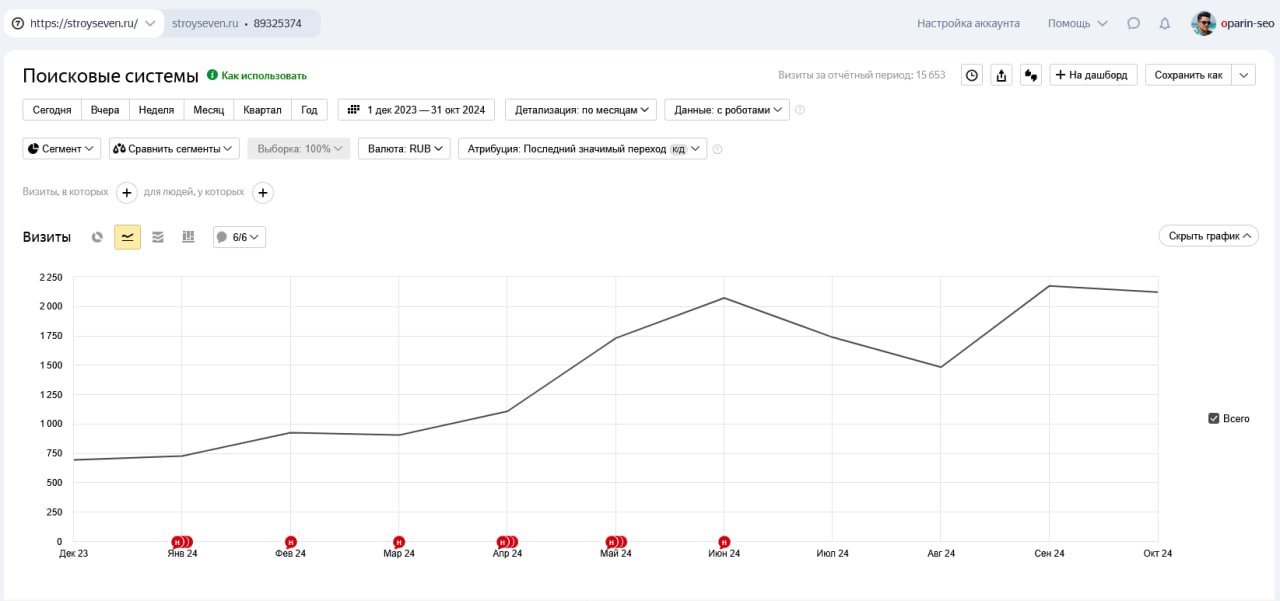Switch to pie chart view icon
Screen dimensions: 1280x601
[x=97, y=237]
